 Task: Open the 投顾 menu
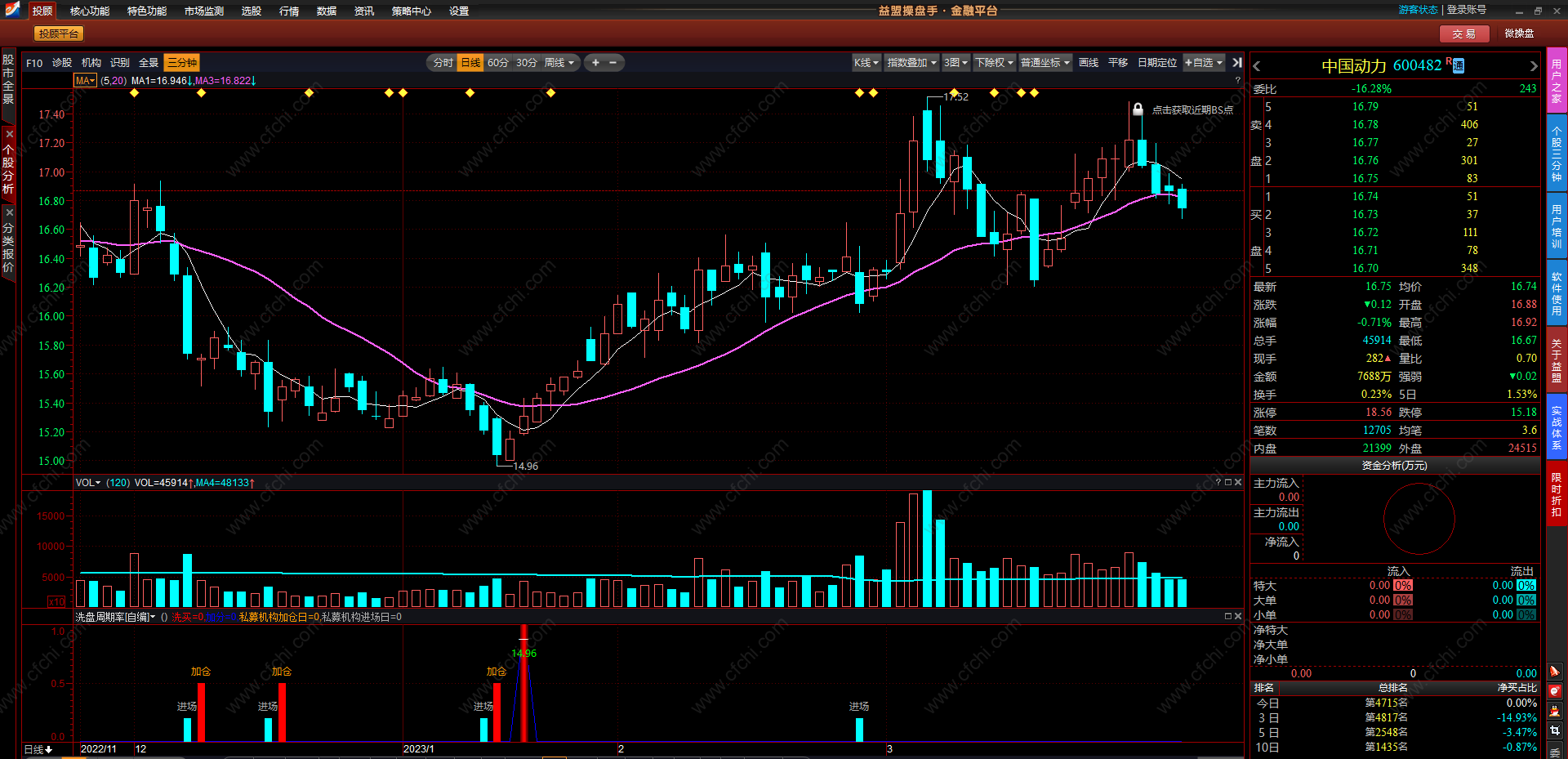(x=42, y=11)
